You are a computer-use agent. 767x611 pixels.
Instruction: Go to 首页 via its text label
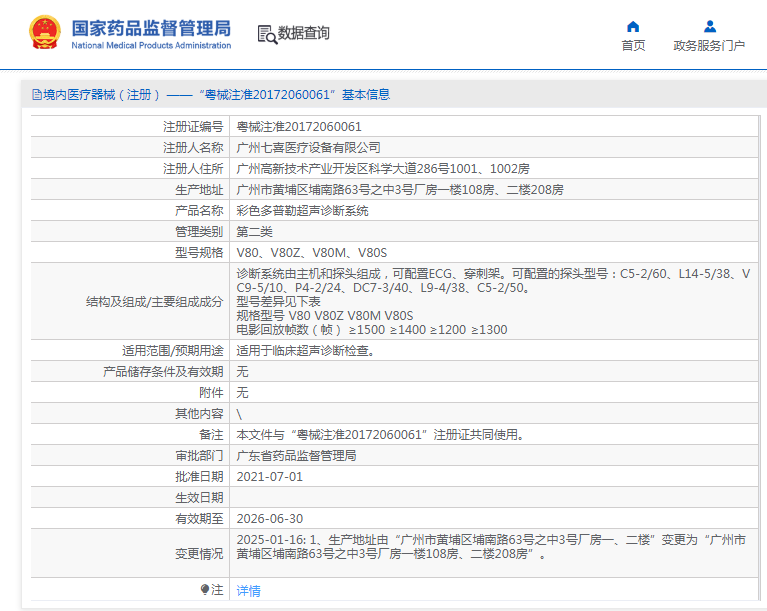pos(633,46)
